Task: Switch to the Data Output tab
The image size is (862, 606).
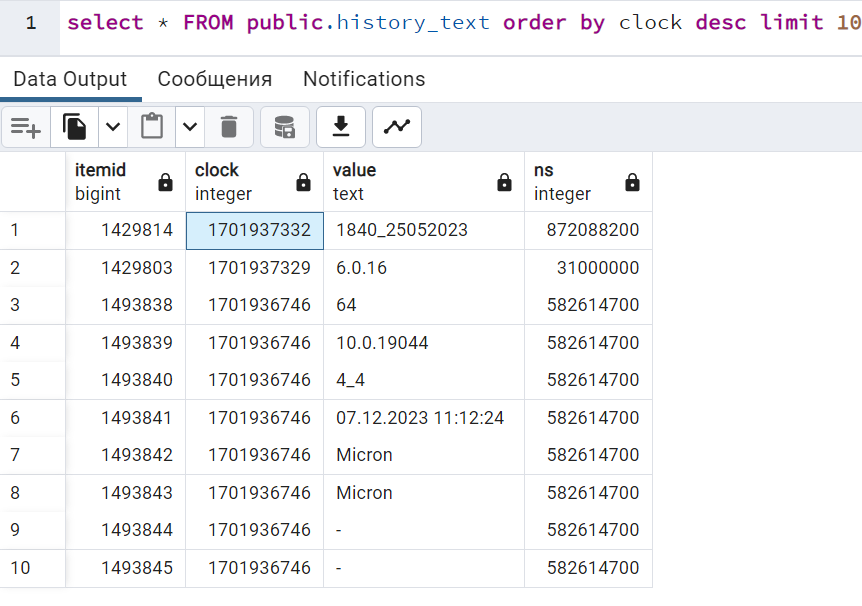Action: 70,79
